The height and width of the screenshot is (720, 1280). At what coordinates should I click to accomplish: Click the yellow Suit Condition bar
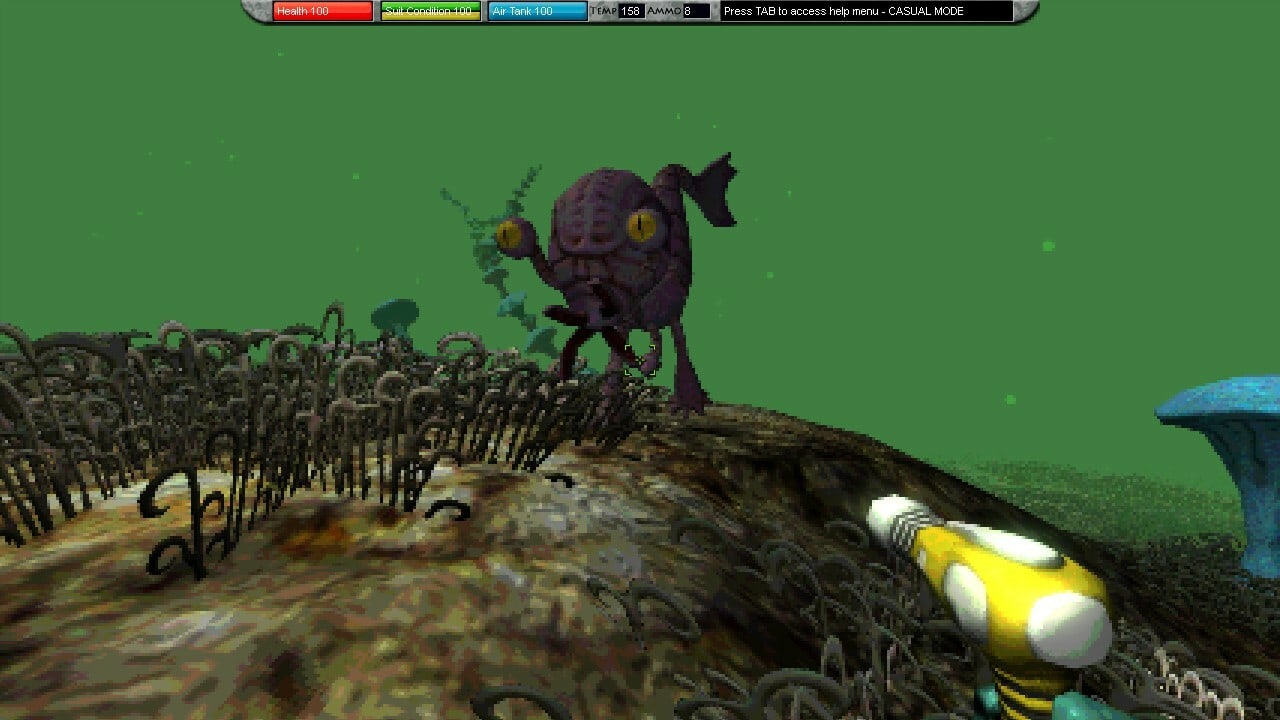(x=431, y=11)
